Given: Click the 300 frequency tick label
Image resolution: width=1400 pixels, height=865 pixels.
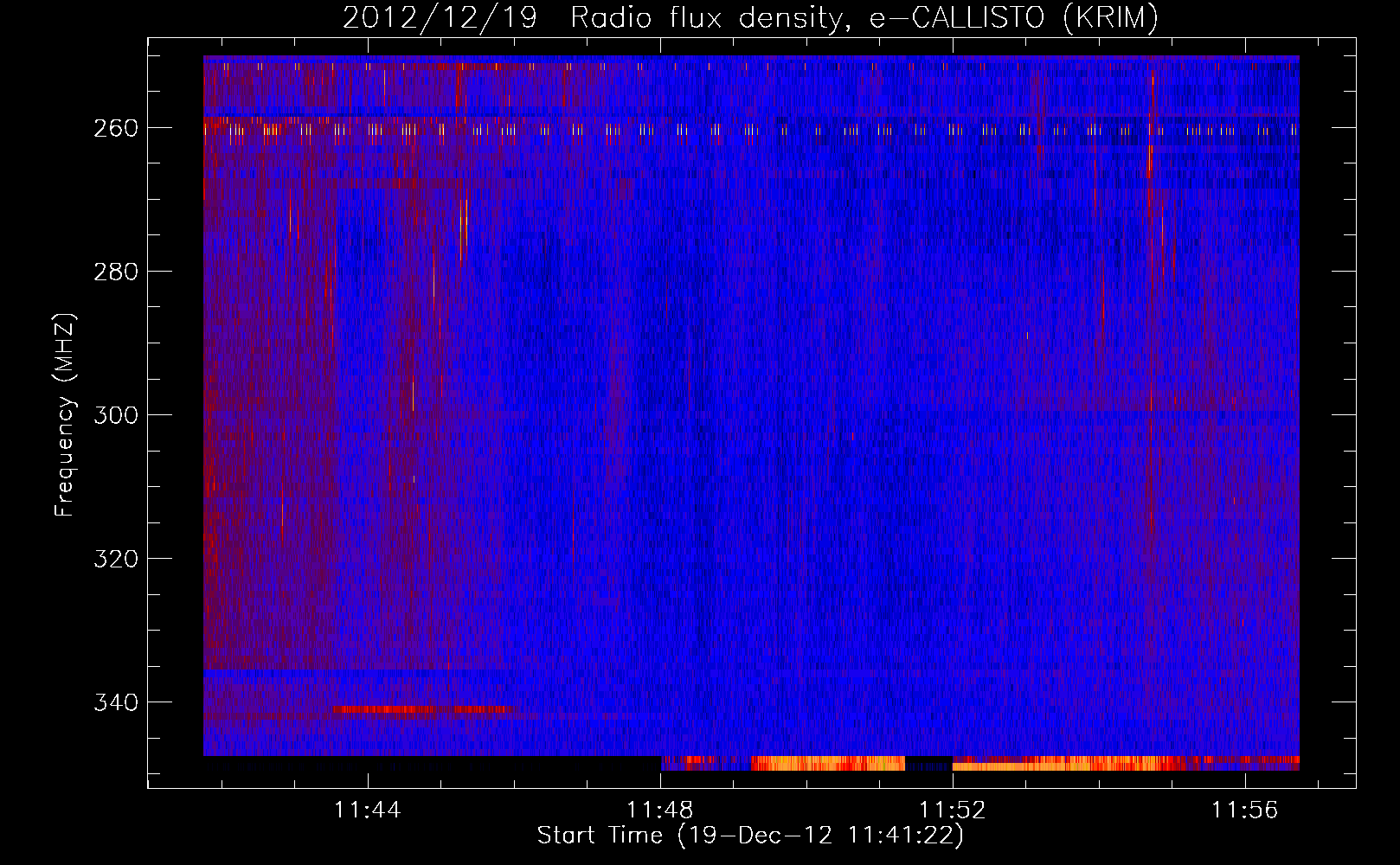Looking at the screenshot, I should tap(115, 415).
